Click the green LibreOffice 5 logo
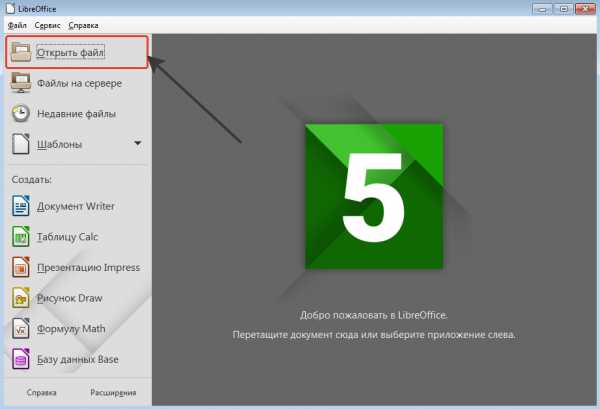 [x=374, y=196]
